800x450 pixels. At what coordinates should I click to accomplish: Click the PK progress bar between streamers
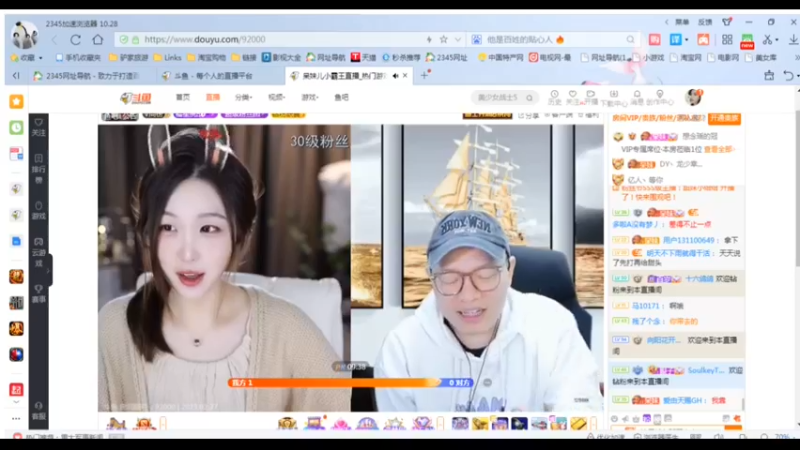tap(351, 382)
